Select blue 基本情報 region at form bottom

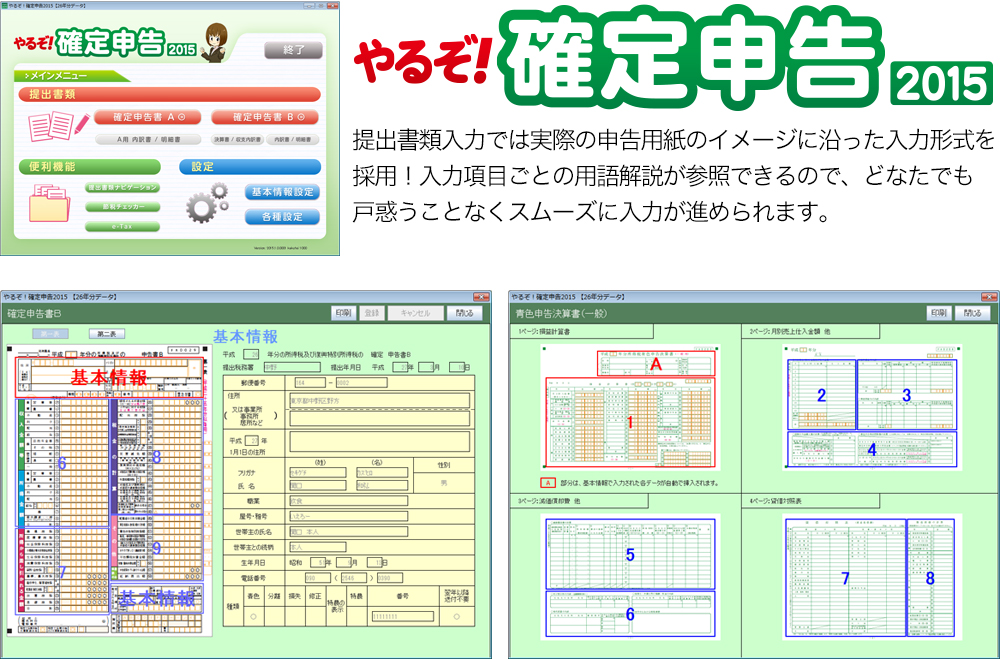(x=157, y=598)
